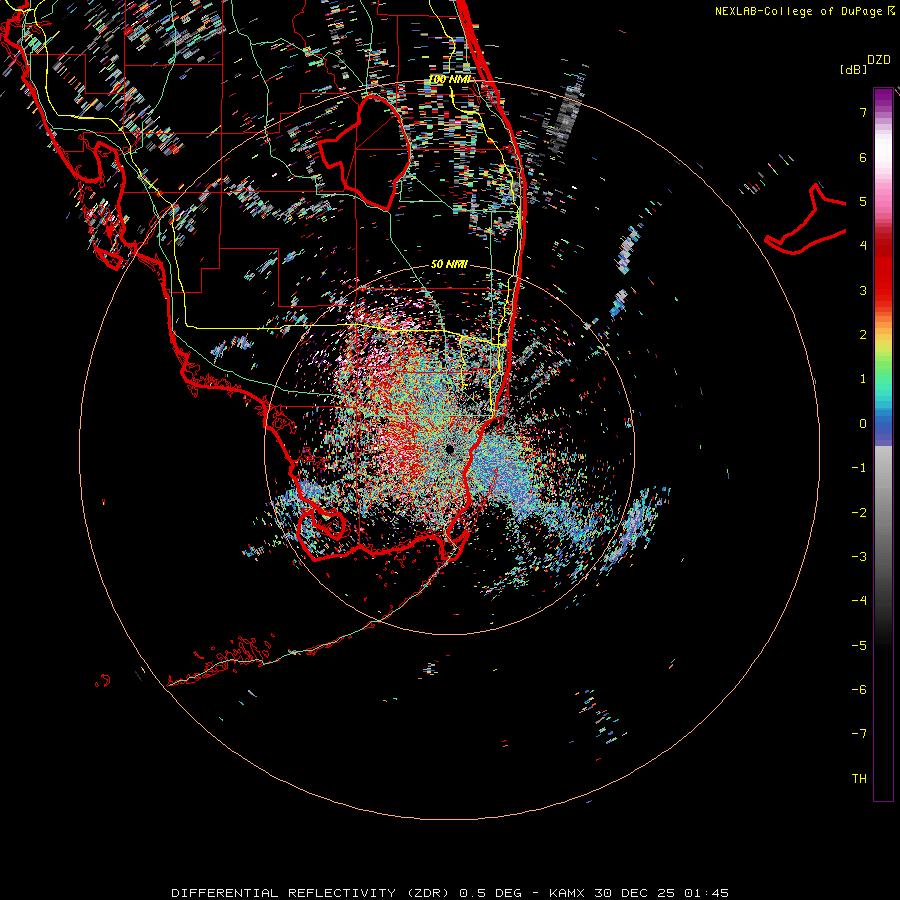Click the [dB] unit label
This screenshot has width=900, height=900.
point(853,69)
